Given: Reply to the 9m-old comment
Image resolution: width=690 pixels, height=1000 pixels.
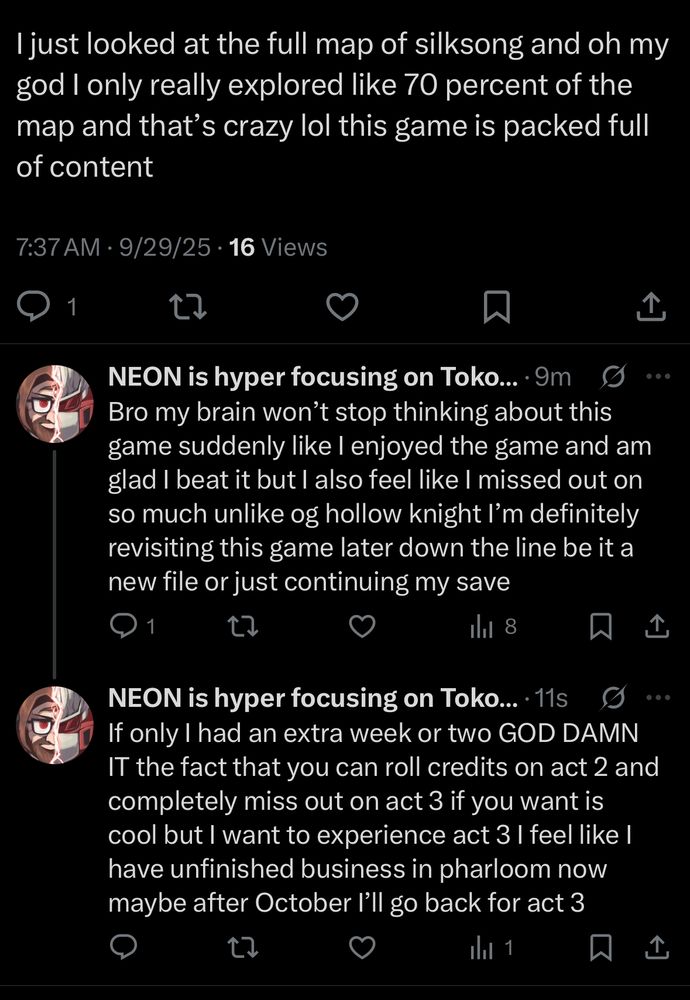Looking at the screenshot, I should [123, 627].
